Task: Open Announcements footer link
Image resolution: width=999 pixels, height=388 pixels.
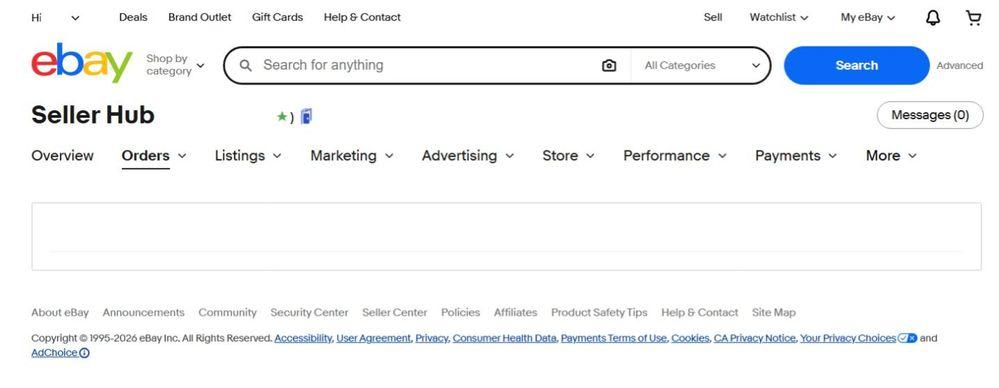Action: click(143, 313)
